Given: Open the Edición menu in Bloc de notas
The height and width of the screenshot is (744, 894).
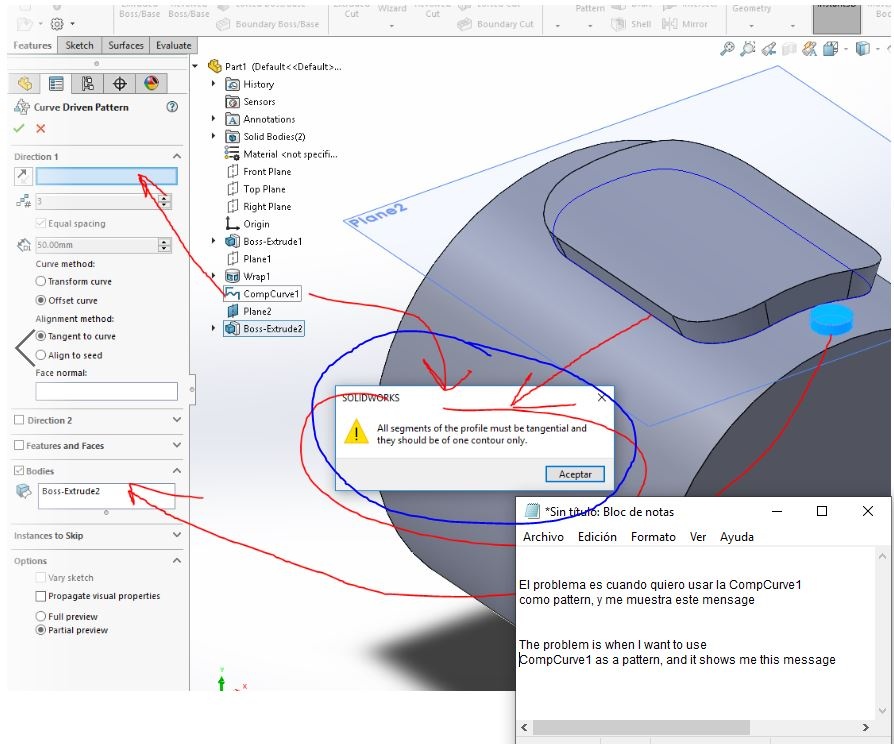Looking at the screenshot, I should coord(597,537).
